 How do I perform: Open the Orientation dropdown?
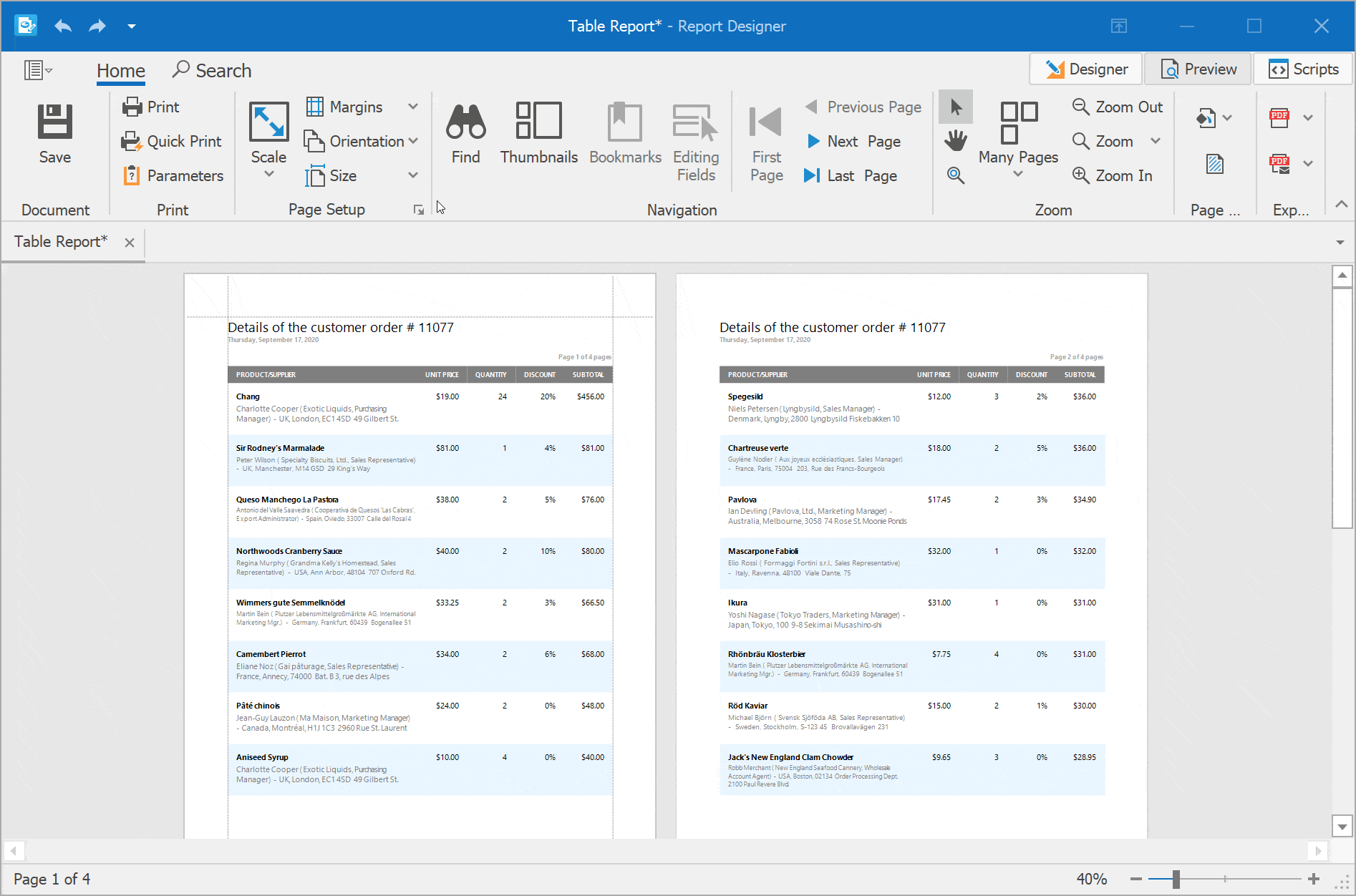tap(413, 141)
